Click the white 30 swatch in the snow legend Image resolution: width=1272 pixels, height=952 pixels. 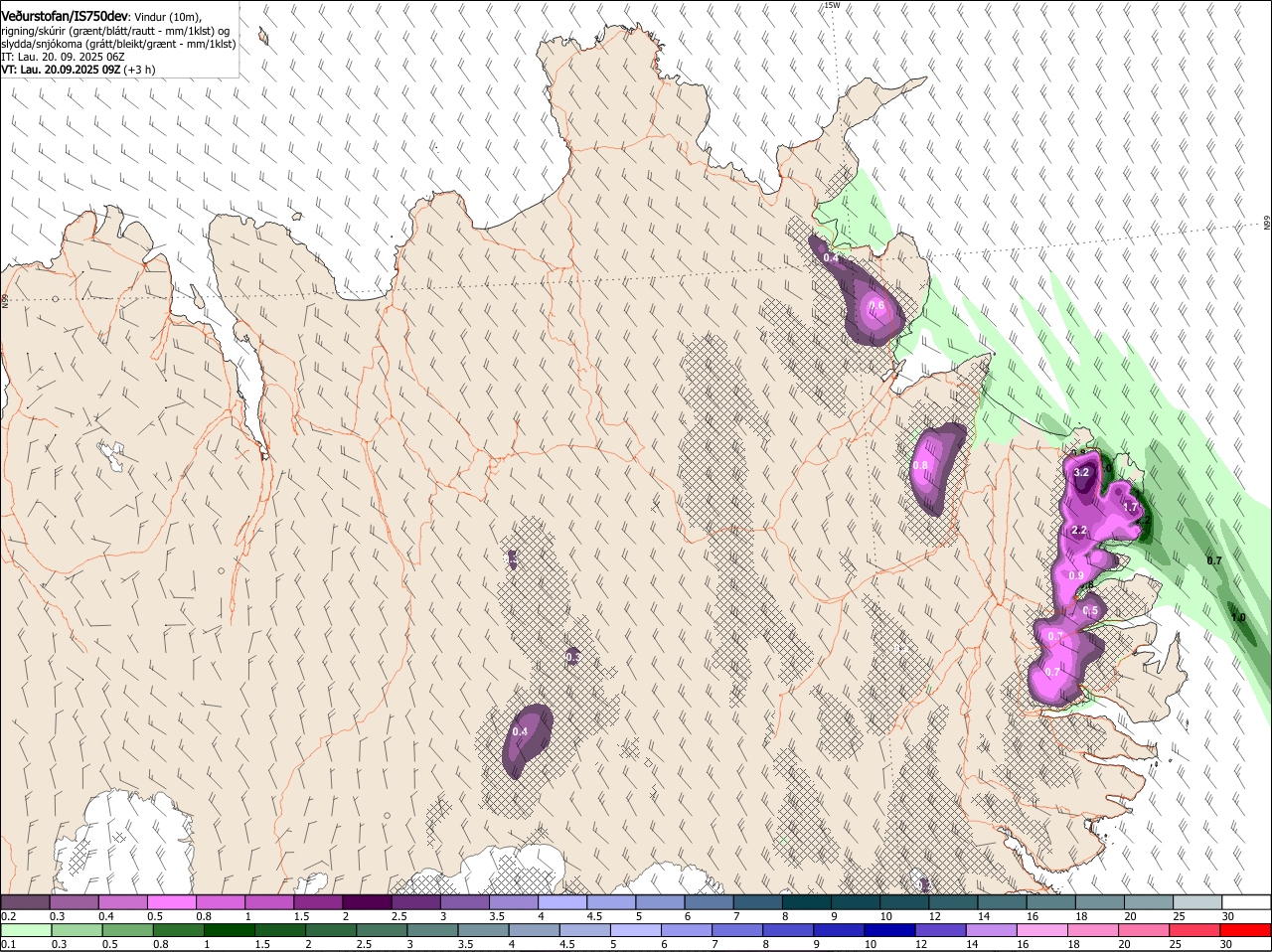pyautogui.click(x=1246, y=901)
